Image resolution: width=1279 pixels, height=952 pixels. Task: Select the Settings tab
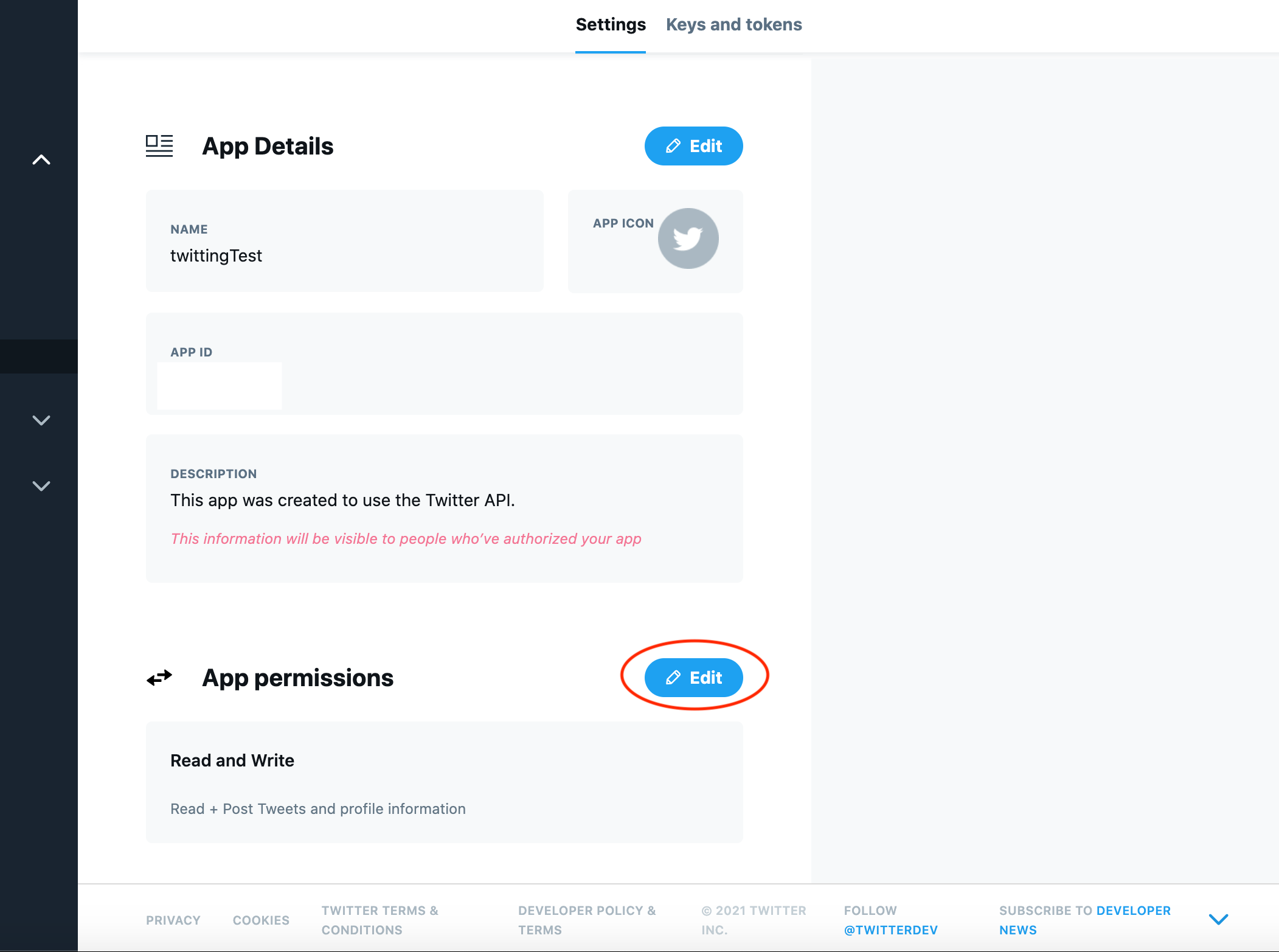pos(610,24)
